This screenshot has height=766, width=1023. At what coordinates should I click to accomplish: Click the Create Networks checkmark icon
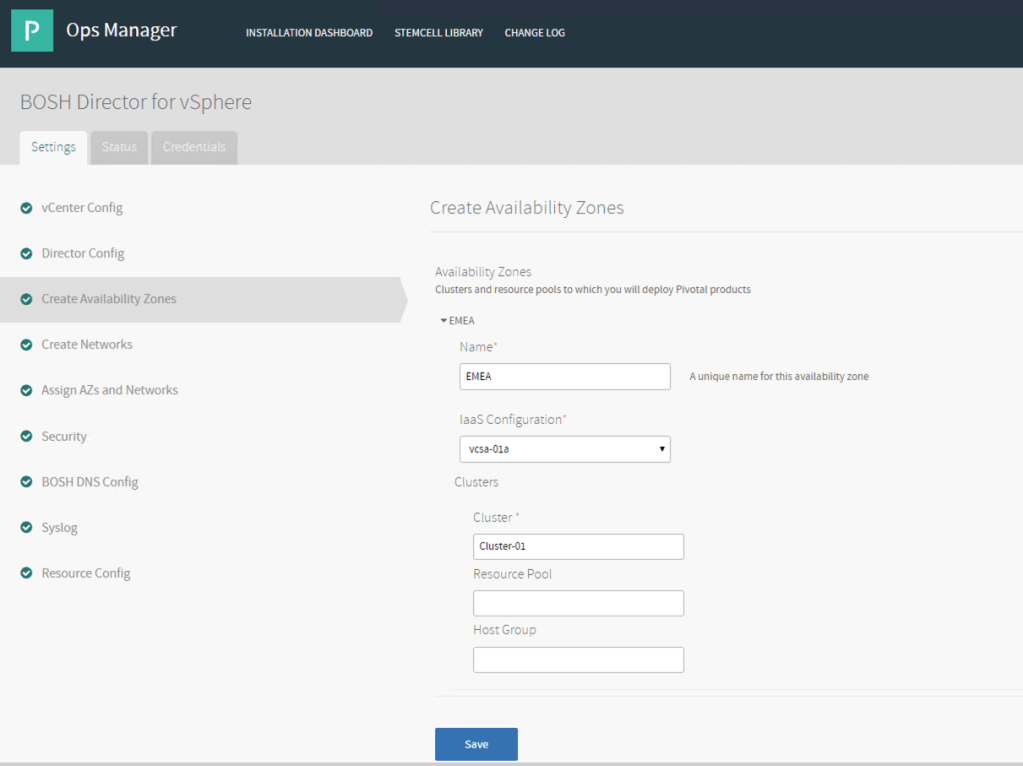pyautogui.click(x=26, y=345)
